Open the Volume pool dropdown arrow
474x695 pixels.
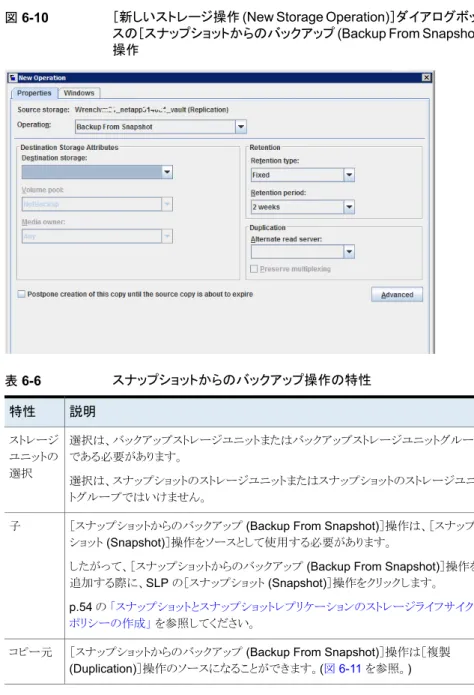click(x=167, y=204)
